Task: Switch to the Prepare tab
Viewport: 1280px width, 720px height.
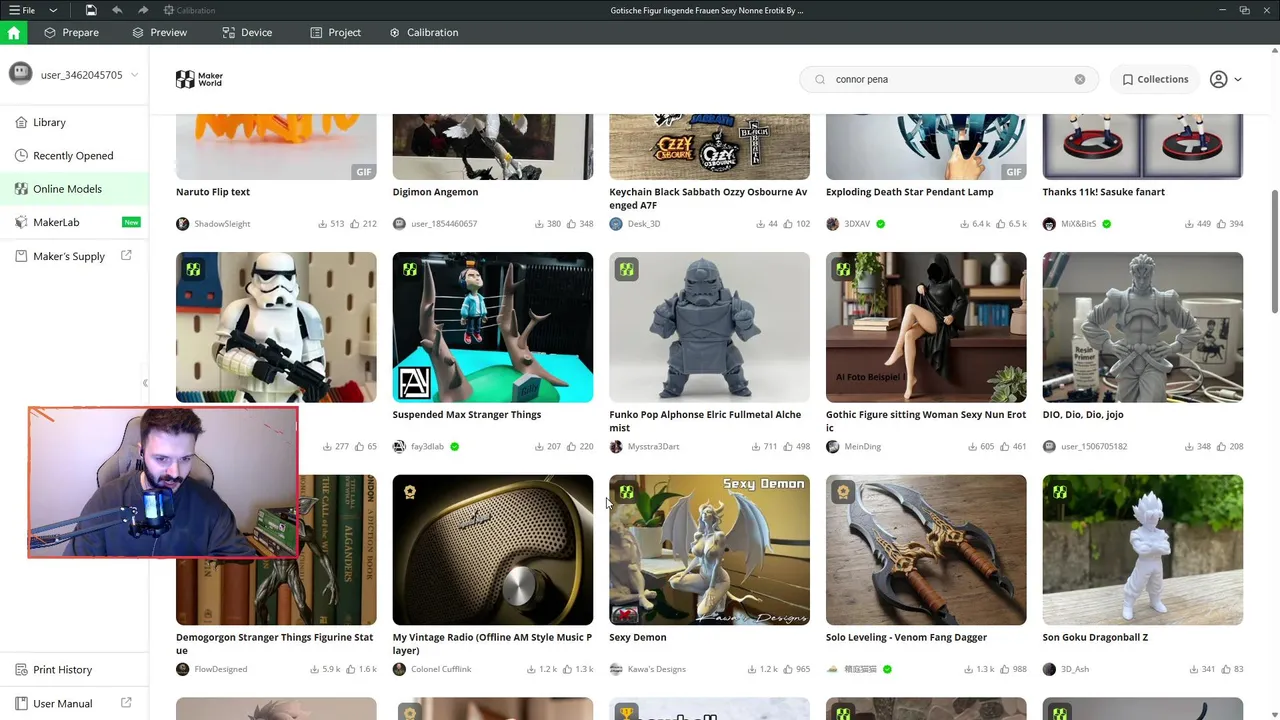Action: click(x=71, y=33)
